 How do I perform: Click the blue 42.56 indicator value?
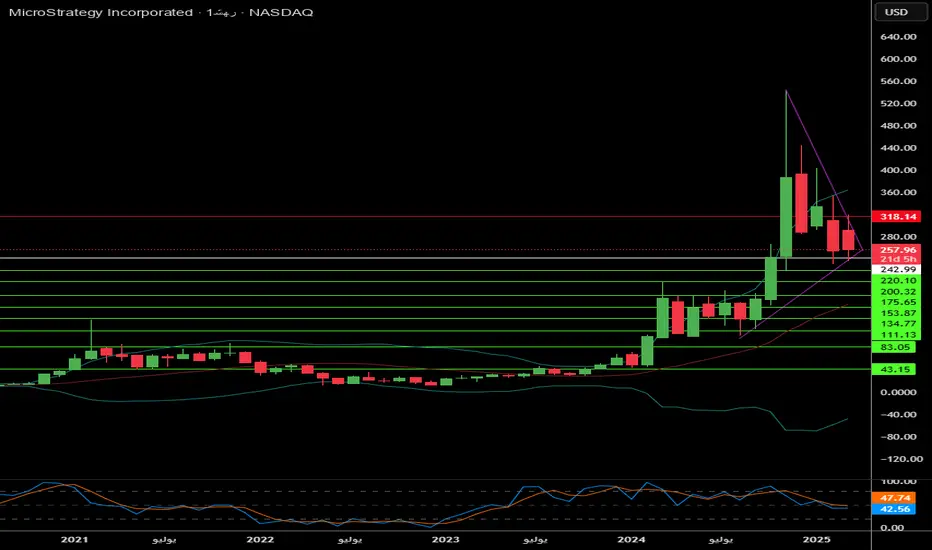click(x=893, y=509)
